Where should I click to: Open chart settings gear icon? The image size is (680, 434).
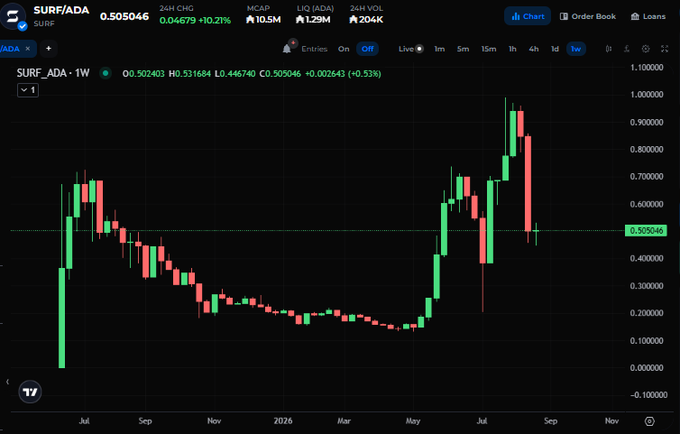(645, 49)
